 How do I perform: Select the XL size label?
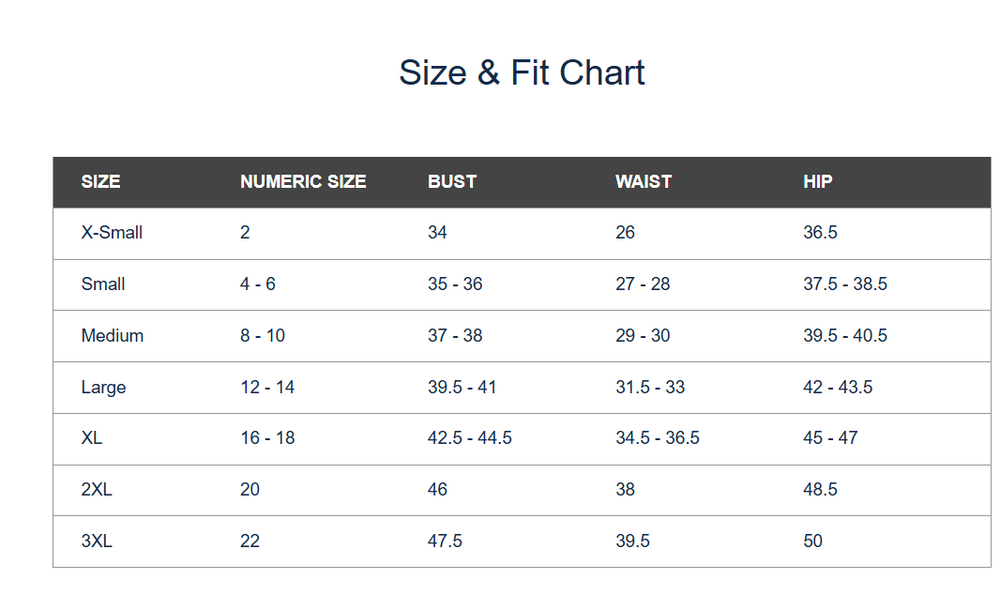[92, 438]
